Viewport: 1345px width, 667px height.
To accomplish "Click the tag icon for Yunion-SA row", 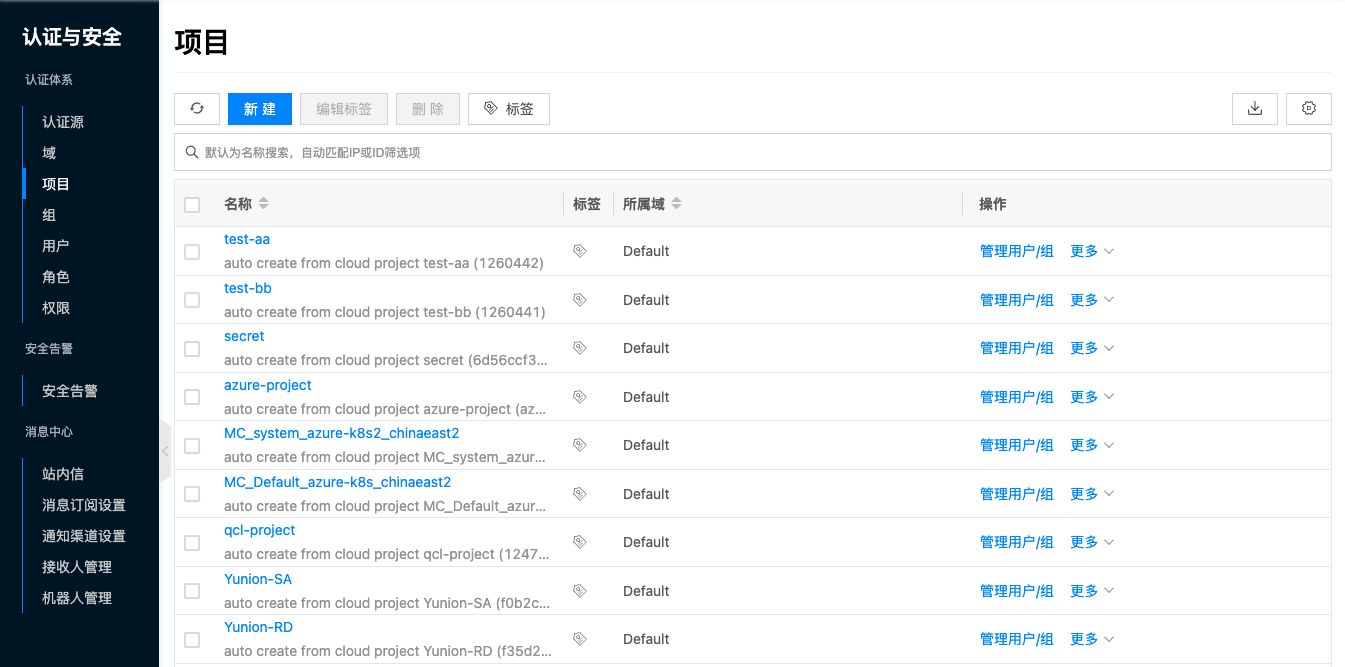I will click(579, 591).
